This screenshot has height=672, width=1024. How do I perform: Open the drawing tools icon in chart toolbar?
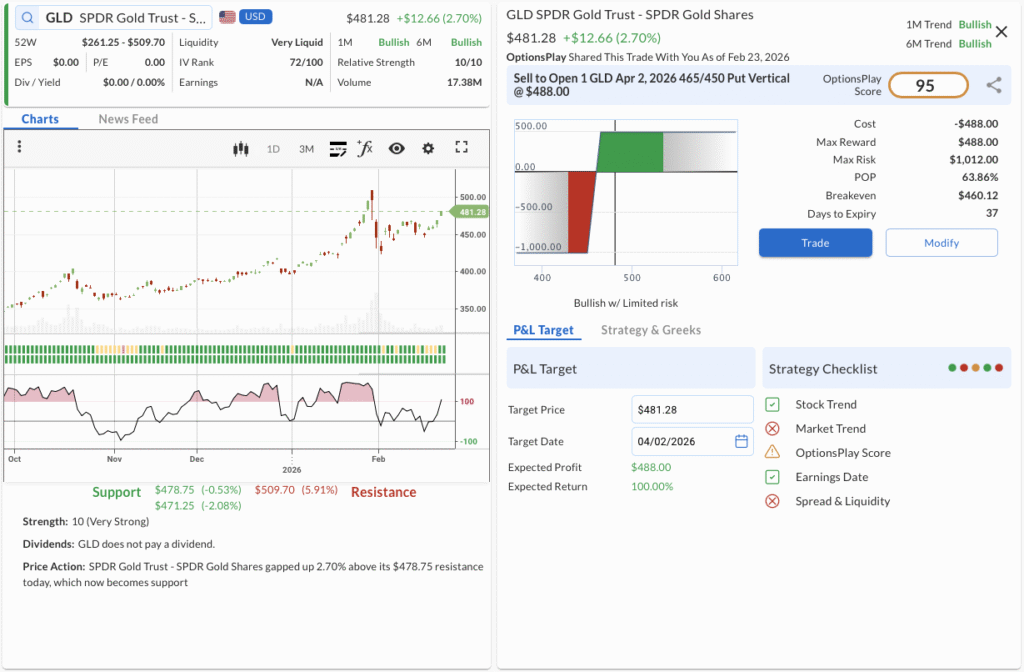point(337,149)
